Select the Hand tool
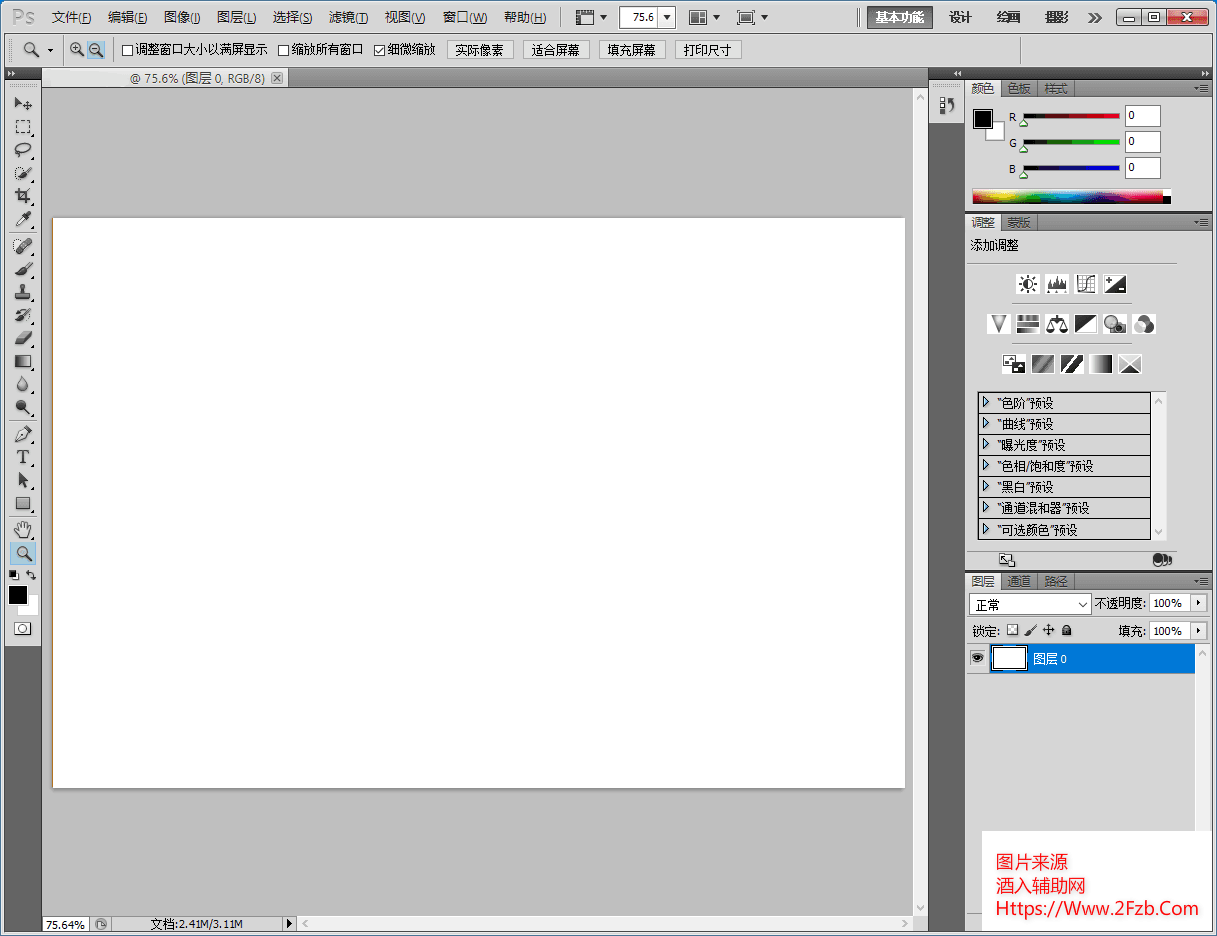 click(22, 529)
